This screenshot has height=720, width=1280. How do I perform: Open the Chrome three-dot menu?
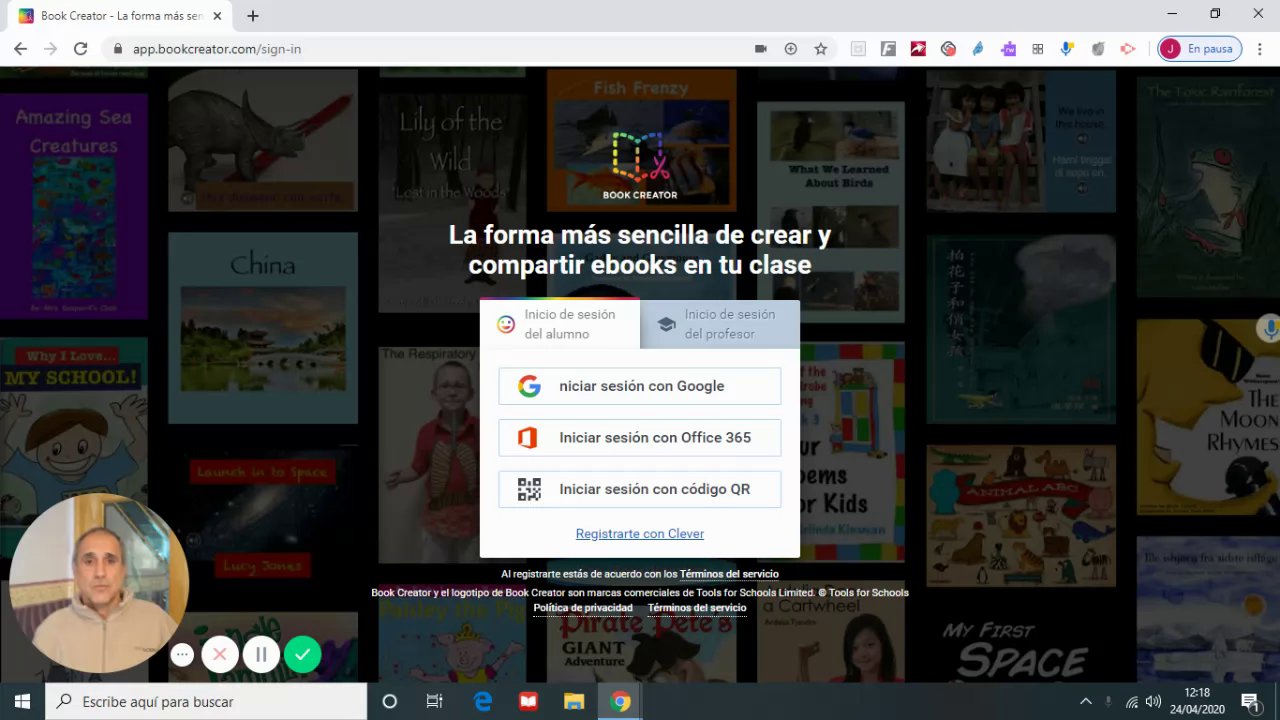pos(1260,49)
